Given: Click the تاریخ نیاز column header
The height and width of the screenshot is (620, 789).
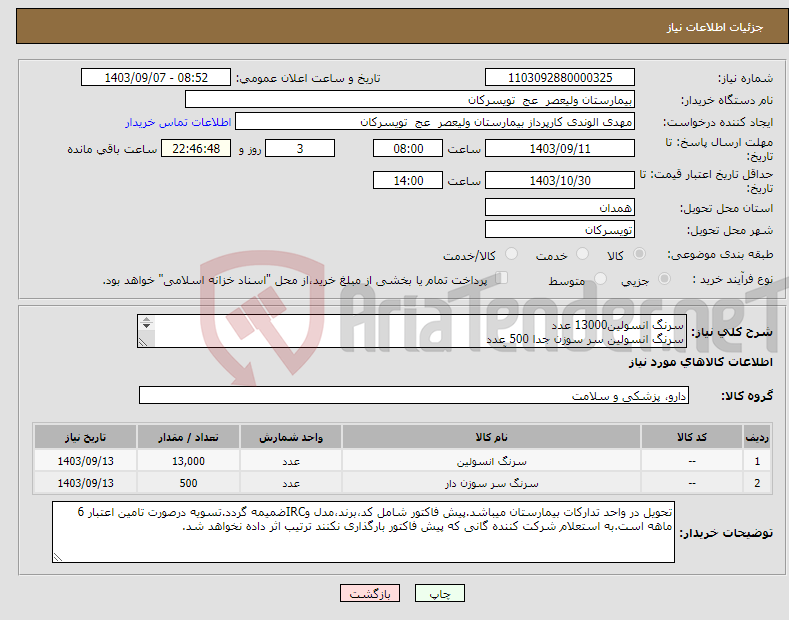Looking at the screenshot, I should (x=86, y=437).
